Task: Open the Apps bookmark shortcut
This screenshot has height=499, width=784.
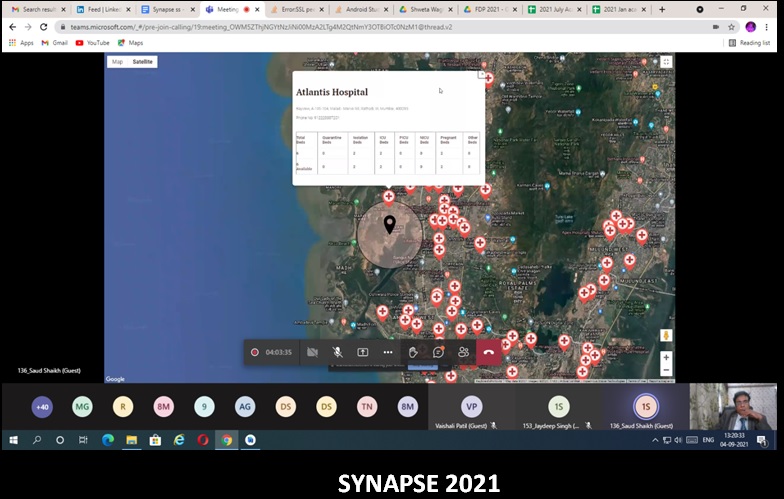Action: [21, 43]
